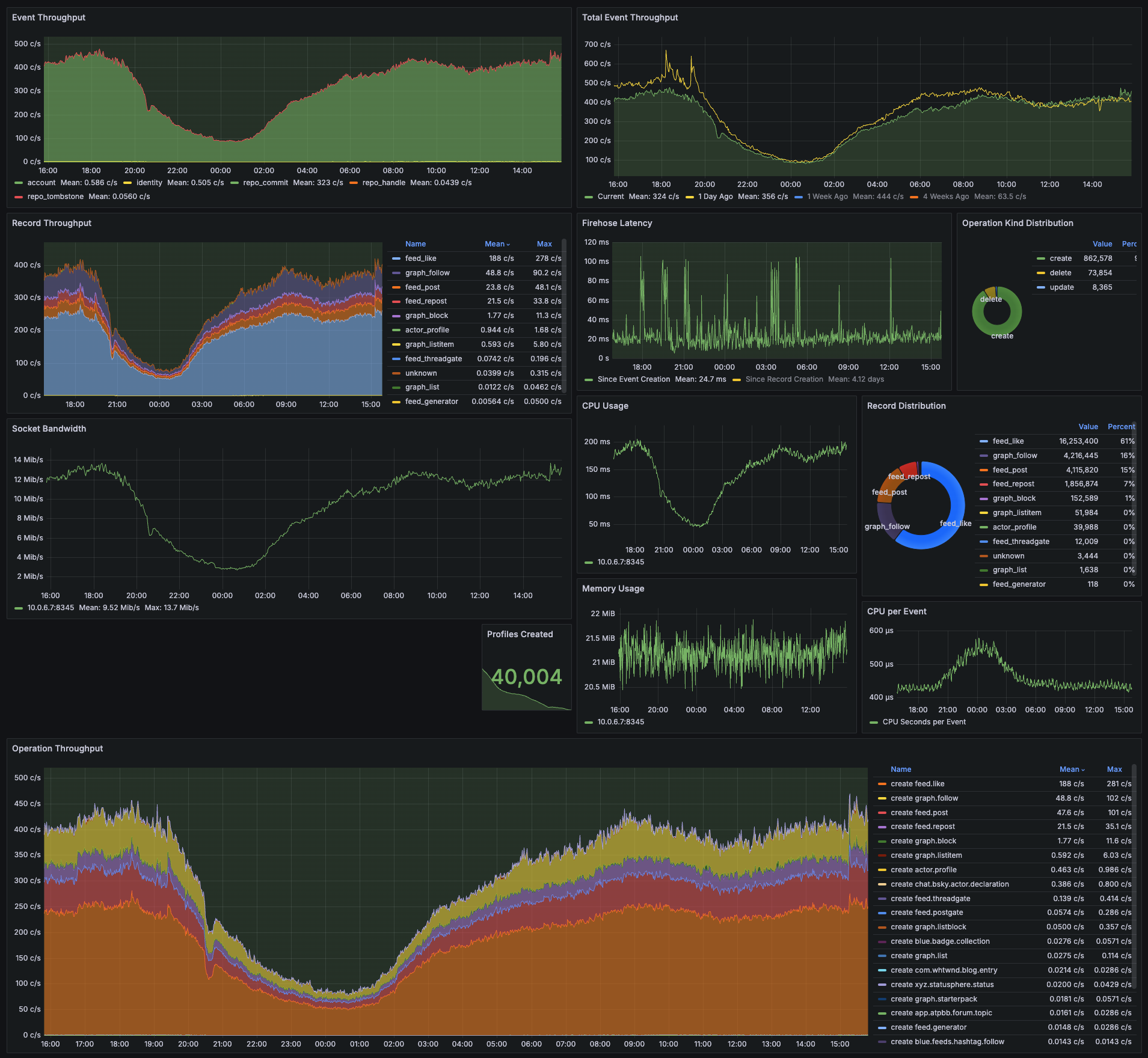Open the Event Throughput panel menu
Viewport: 1148px width, 1058px height.
pyautogui.click(x=49, y=17)
